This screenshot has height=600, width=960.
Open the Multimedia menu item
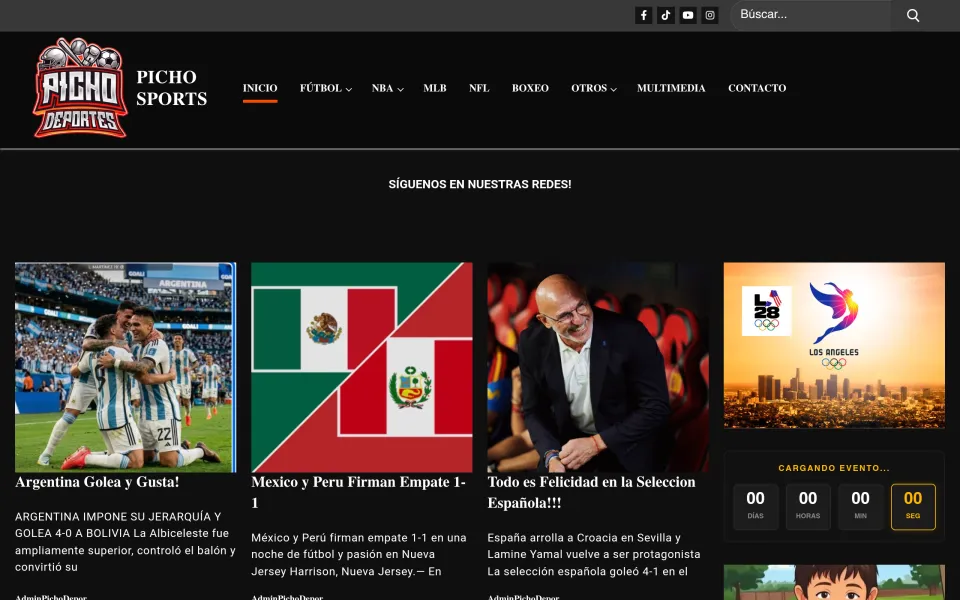(x=671, y=88)
